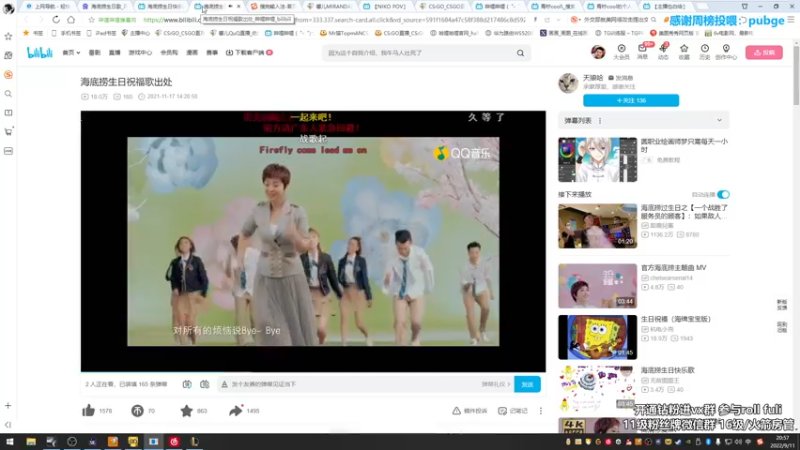Open the anime drawing ad thumbnail
The width and height of the screenshot is (800, 450).
tap(597, 159)
